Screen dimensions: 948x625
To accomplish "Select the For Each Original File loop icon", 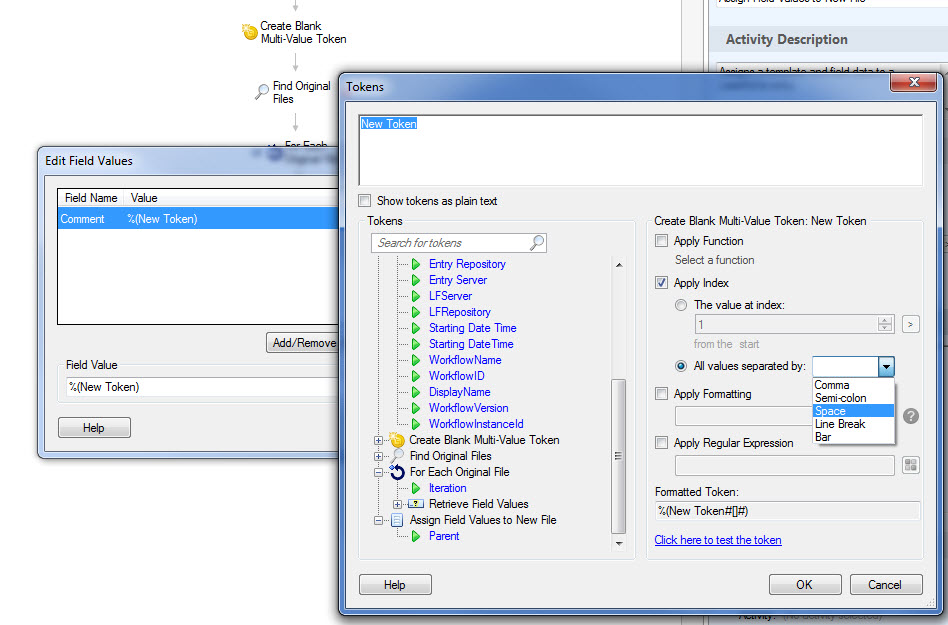I will tap(397, 472).
